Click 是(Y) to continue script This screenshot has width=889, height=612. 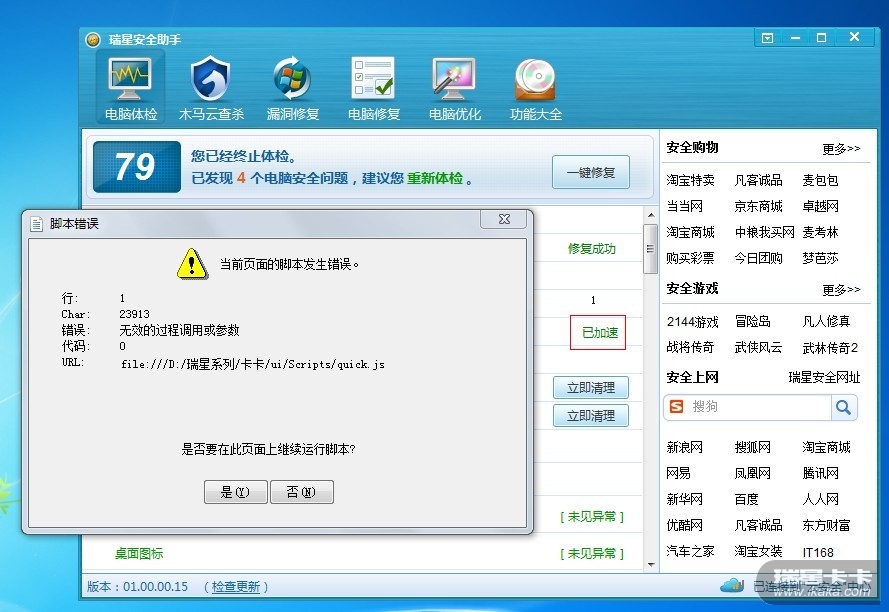point(235,492)
